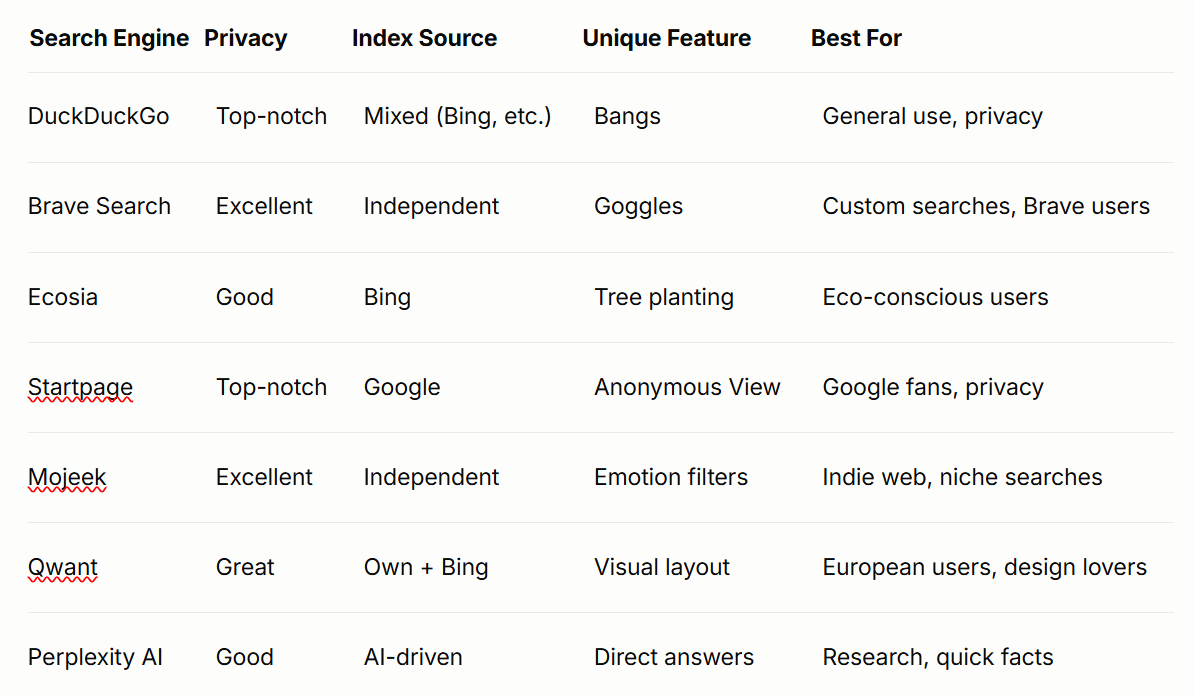Viewport: 1194px width, 696px height.
Task: Click the Anonymous View cell
Action: [x=687, y=387]
